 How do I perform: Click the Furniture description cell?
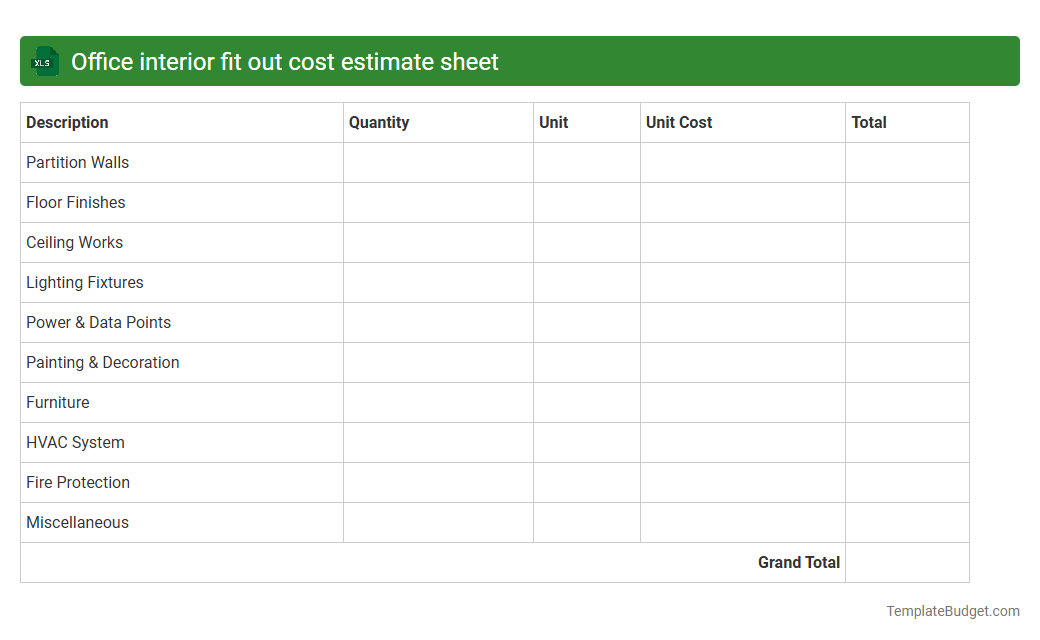(57, 402)
